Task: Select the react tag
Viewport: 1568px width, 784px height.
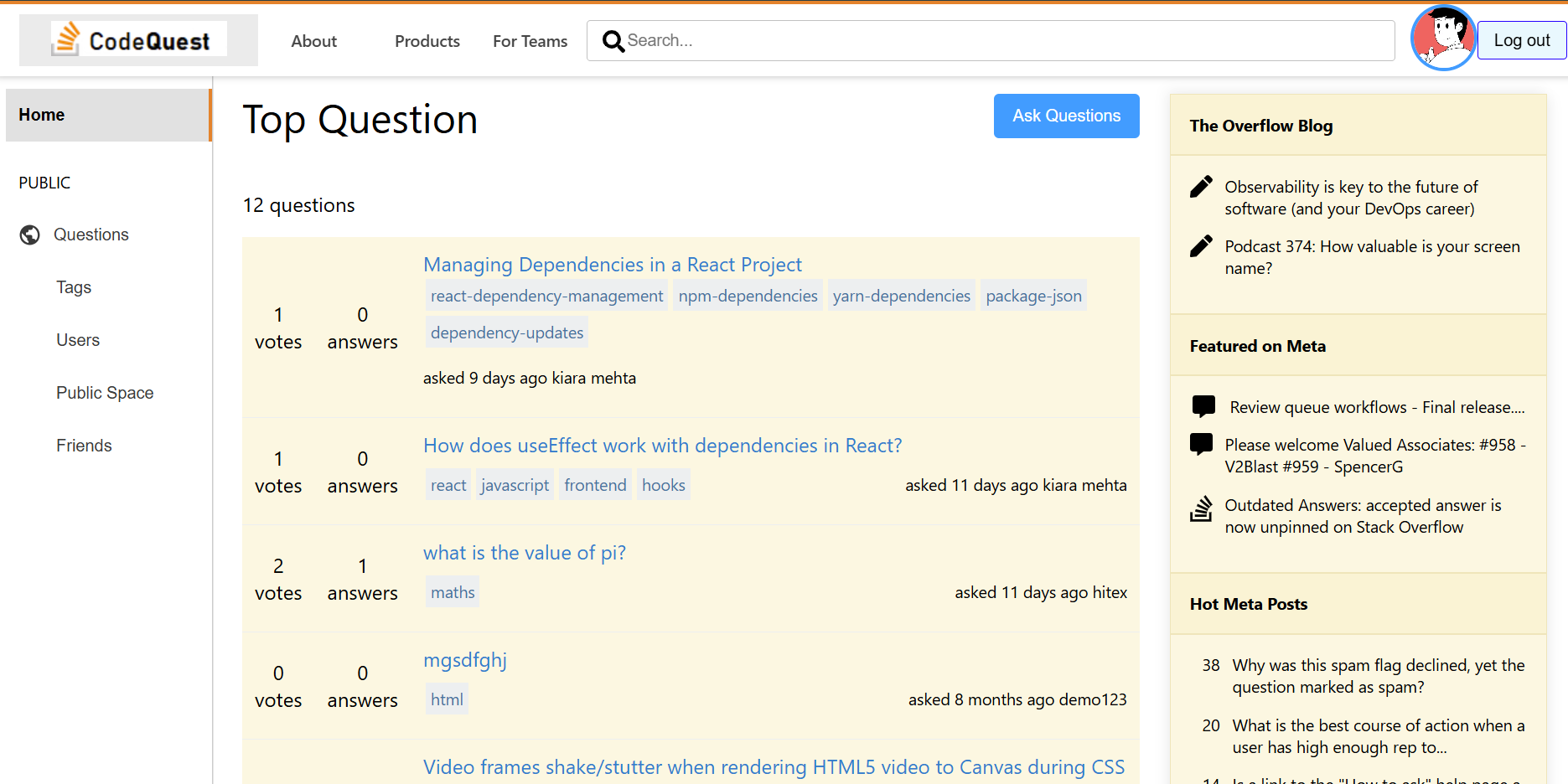Action: [x=448, y=485]
